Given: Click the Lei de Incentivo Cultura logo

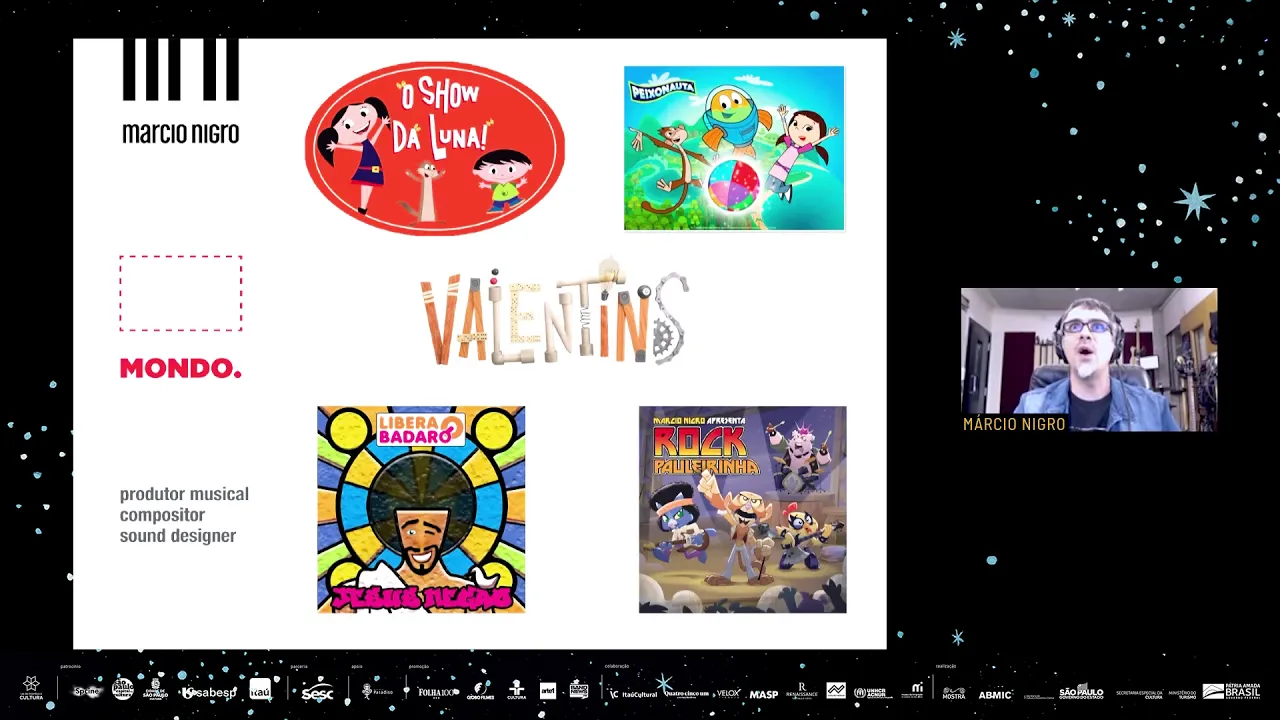Looking at the screenshot, I should point(31,689).
